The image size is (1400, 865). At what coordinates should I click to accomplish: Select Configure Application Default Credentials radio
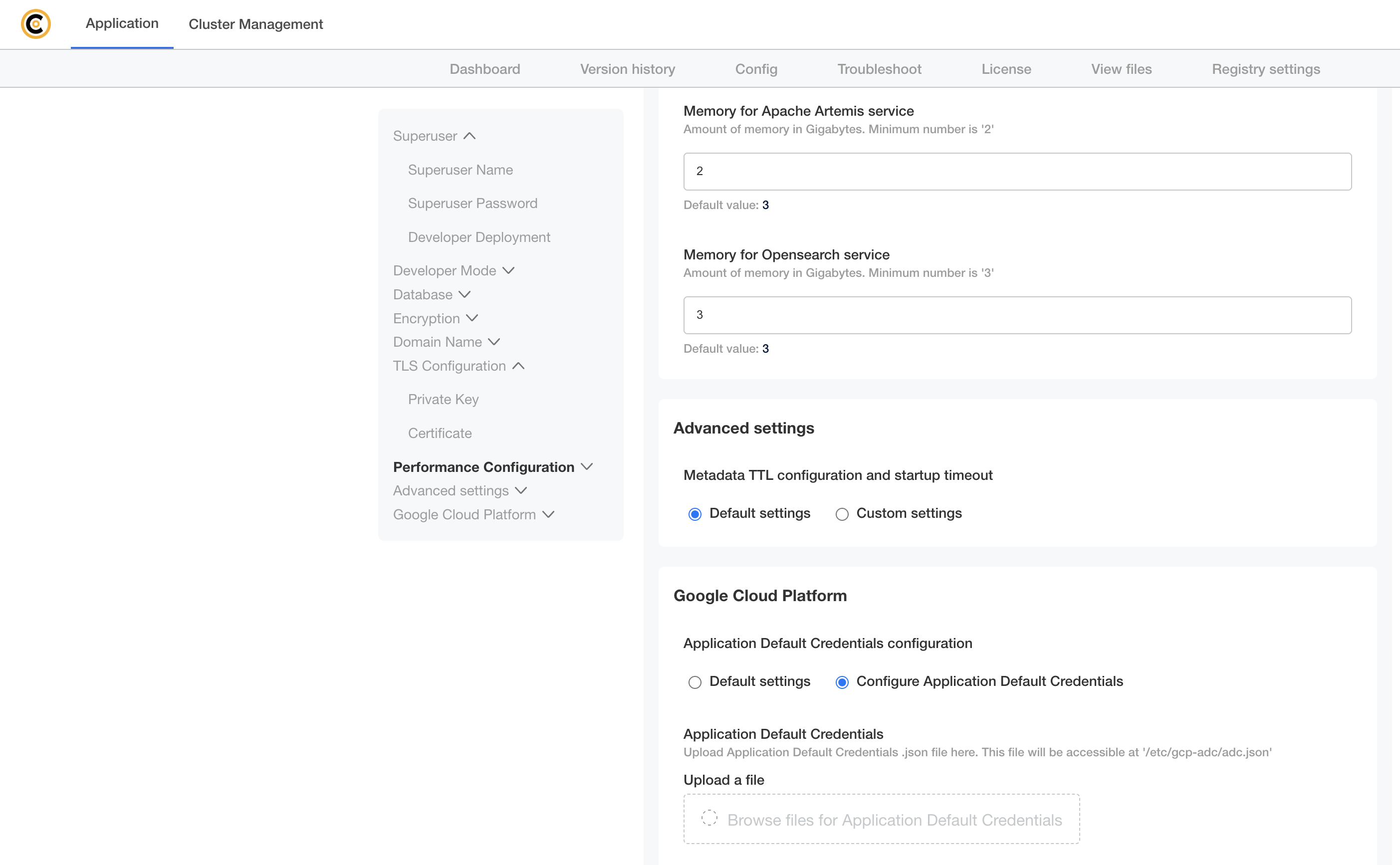(x=842, y=682)
